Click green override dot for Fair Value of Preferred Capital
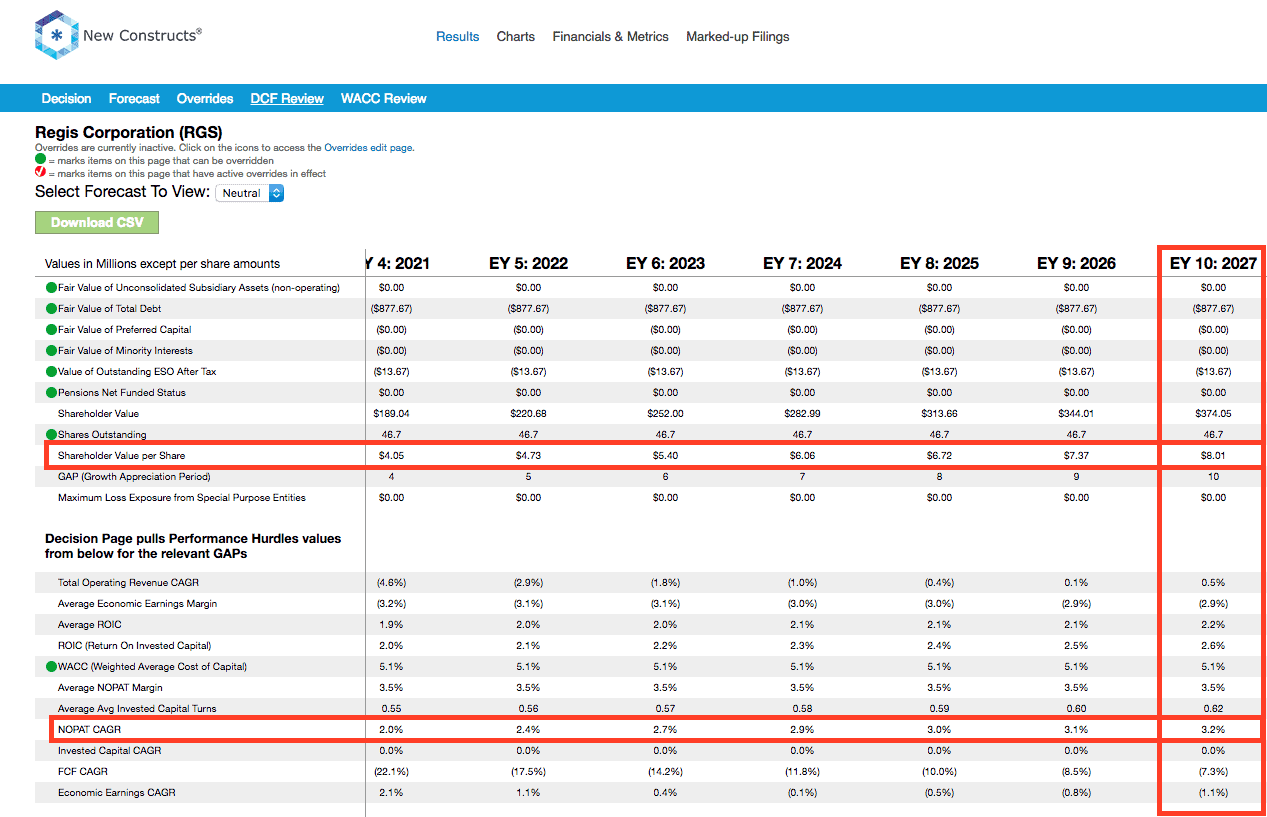1267x817 pixels. pos(51,330)
